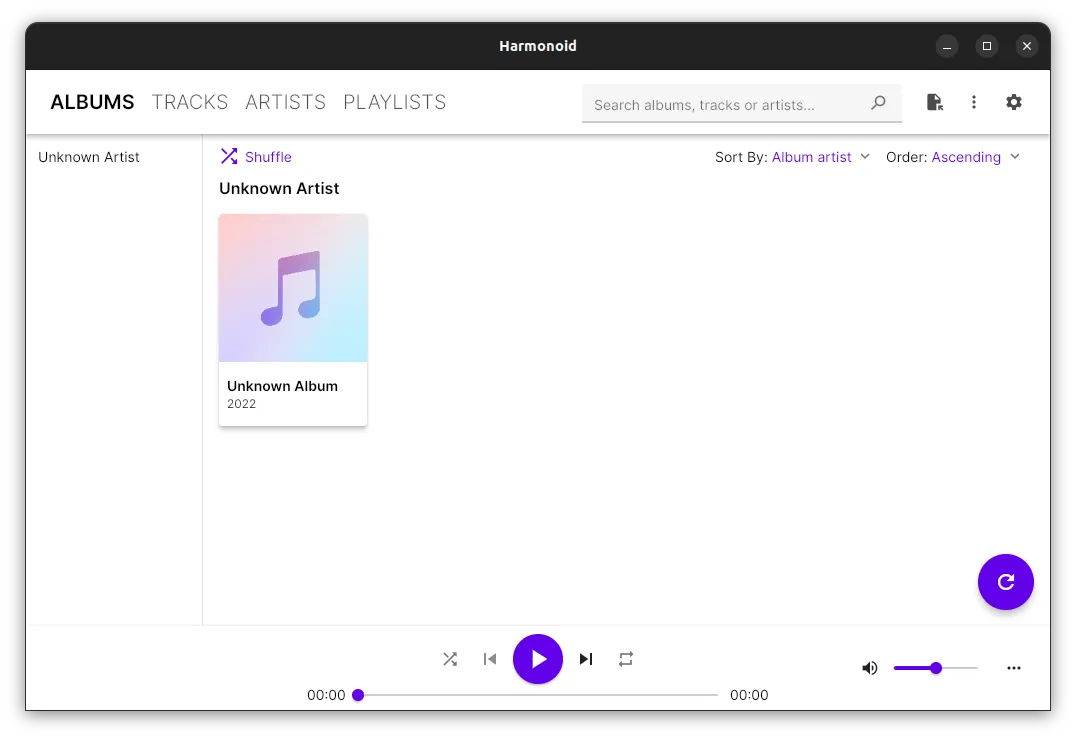Toggle shuffle mode in the player bar

click(450, 659)
